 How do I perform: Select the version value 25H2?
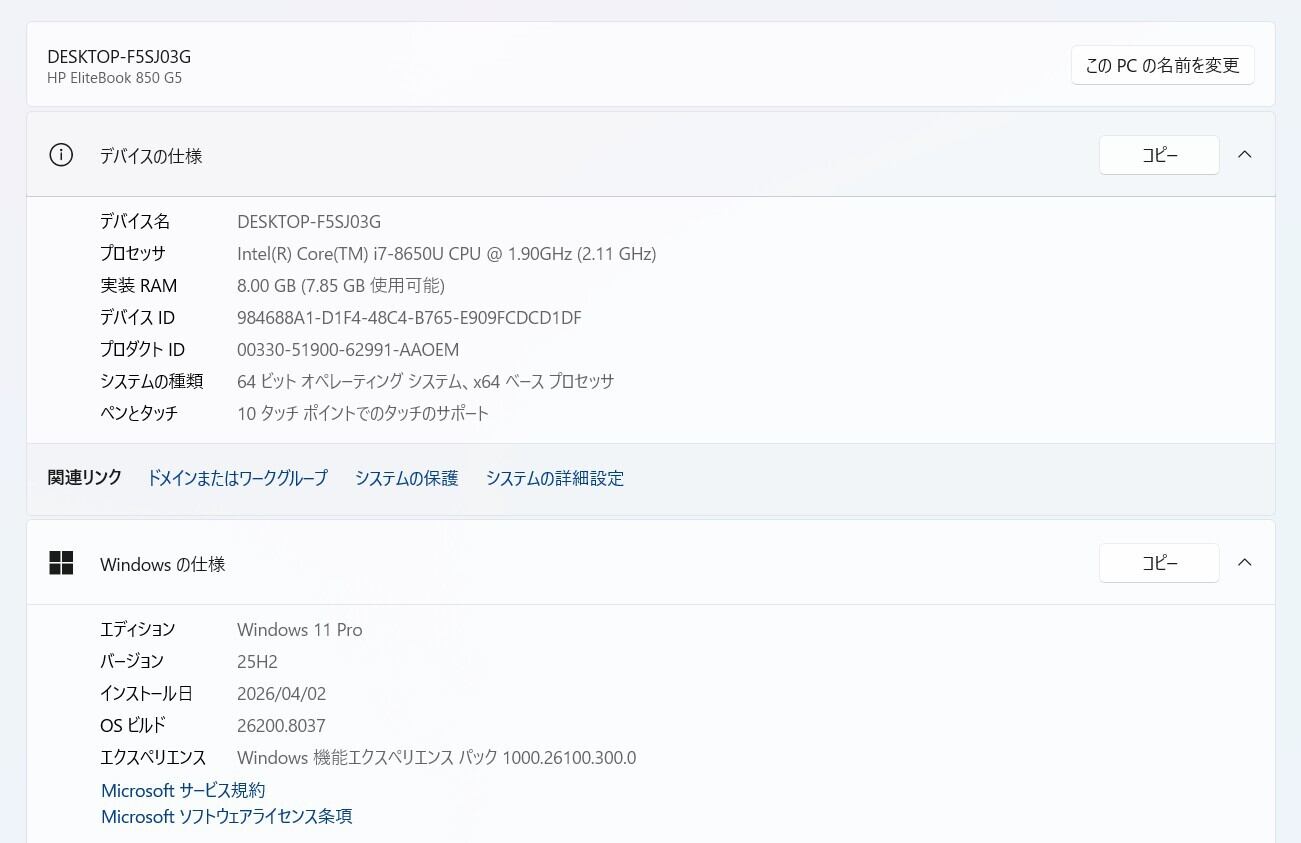257,662
